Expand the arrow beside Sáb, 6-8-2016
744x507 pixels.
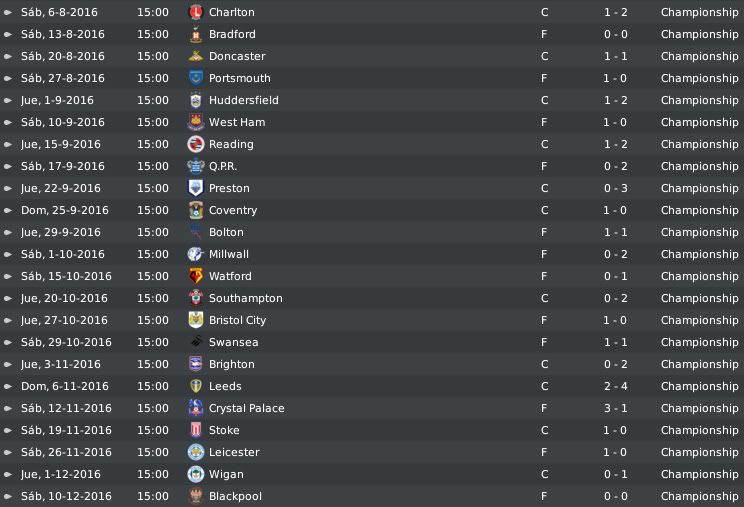8,12
